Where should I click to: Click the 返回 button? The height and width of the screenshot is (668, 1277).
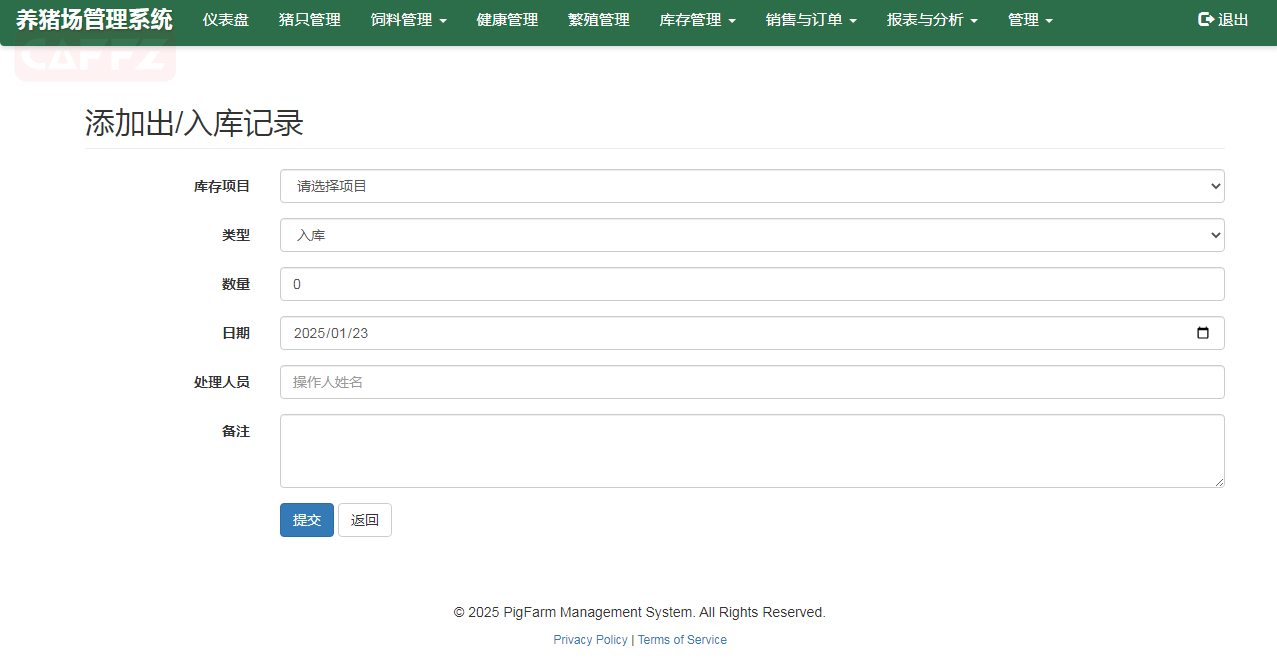(x=365, y=520)
